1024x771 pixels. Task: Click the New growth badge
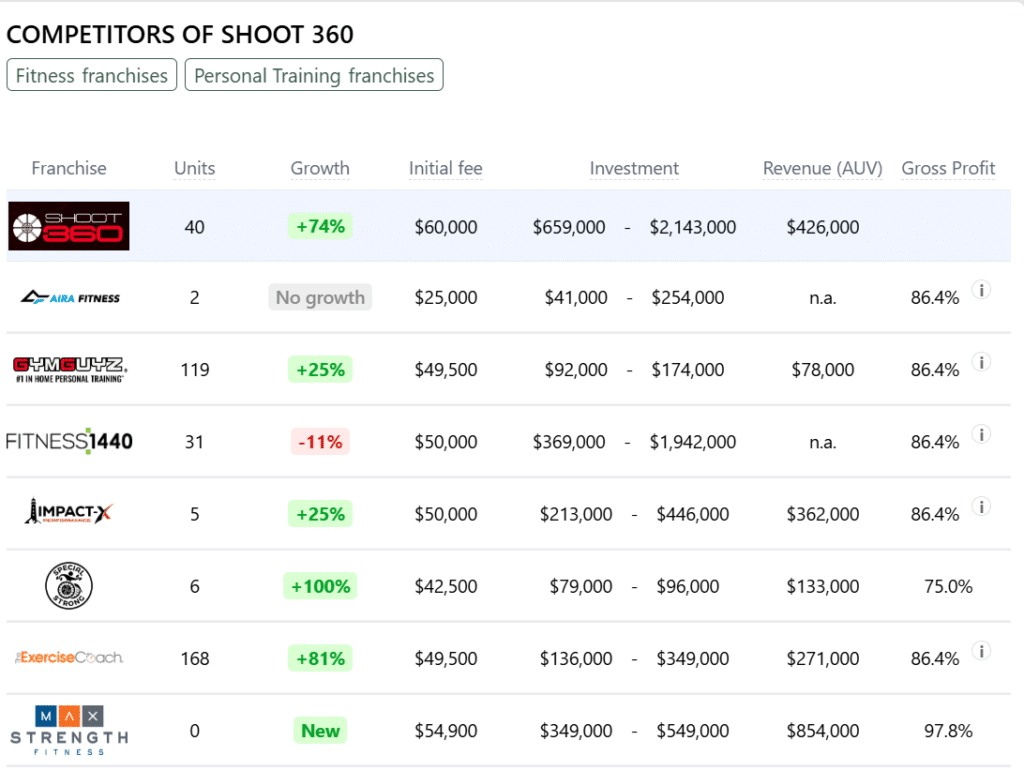[320, 731]
